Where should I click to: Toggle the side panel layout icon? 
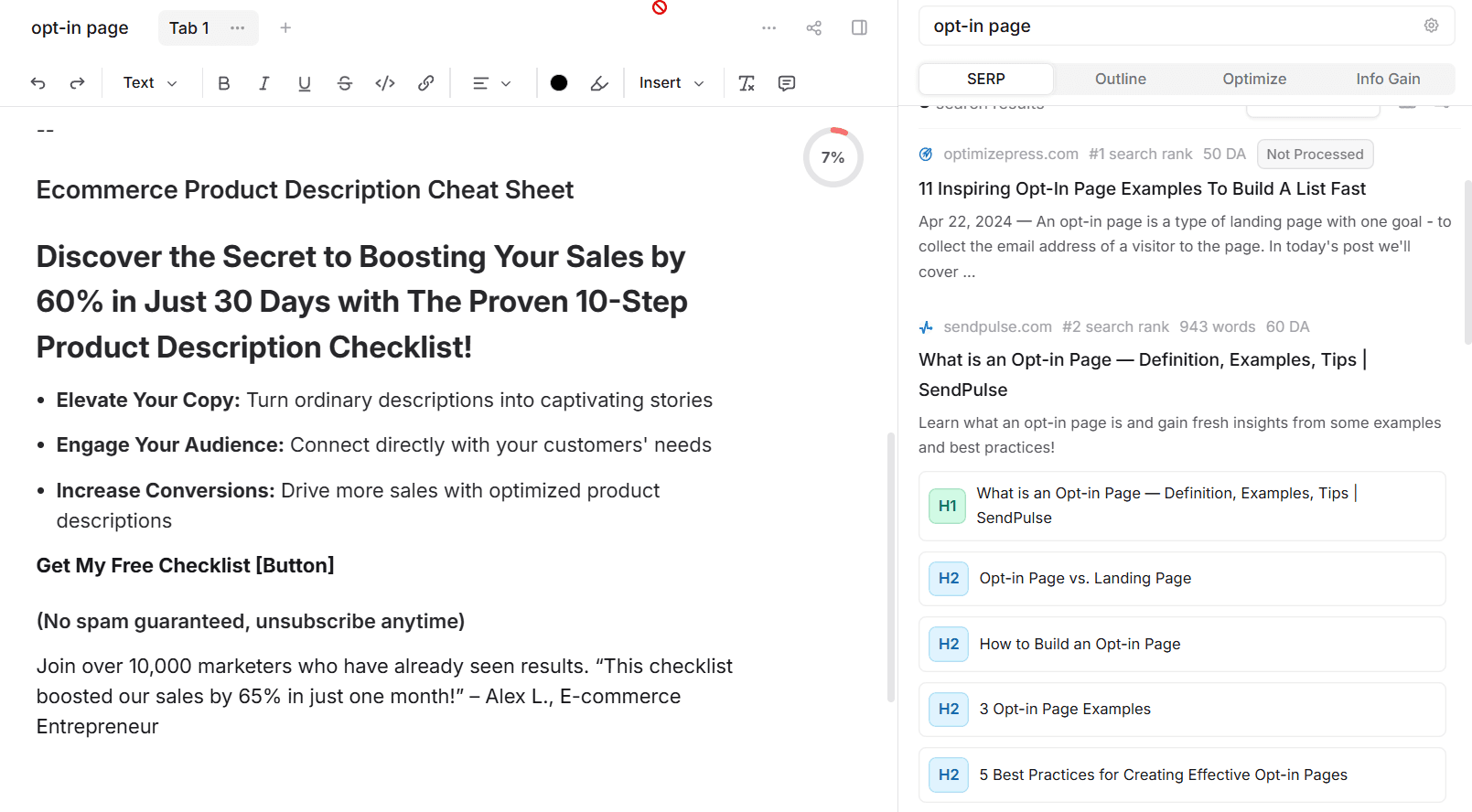coord(859,27)
